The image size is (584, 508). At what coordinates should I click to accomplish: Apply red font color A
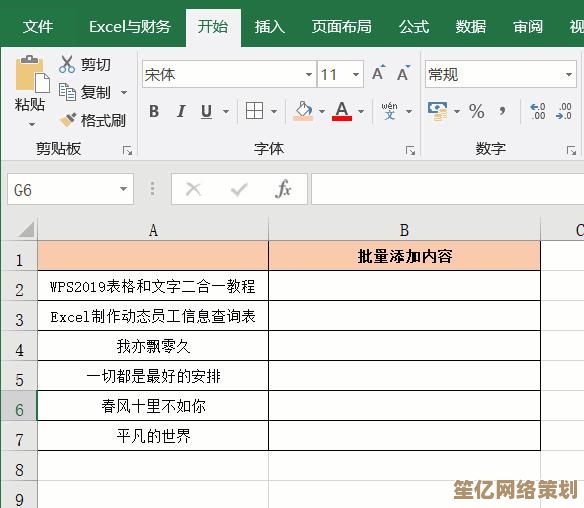[x=342, y=111]
